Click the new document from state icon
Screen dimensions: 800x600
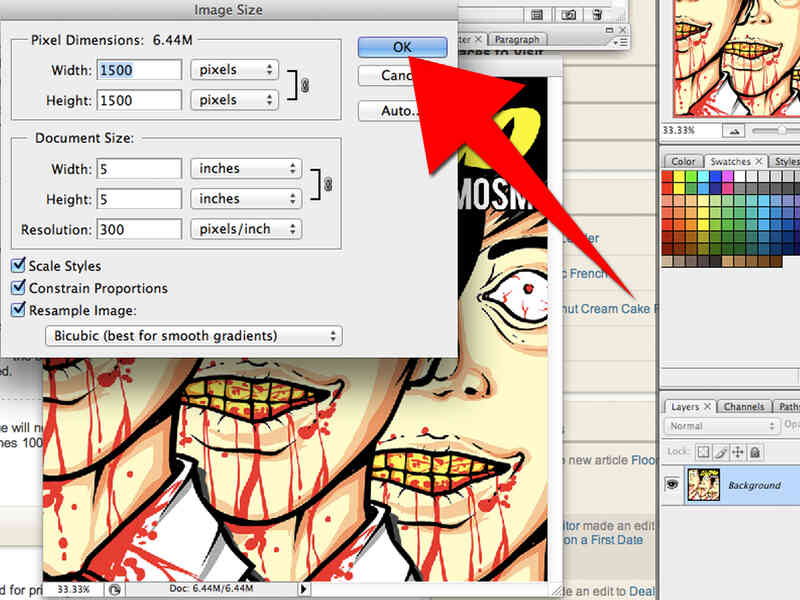[x=537, y=15]
